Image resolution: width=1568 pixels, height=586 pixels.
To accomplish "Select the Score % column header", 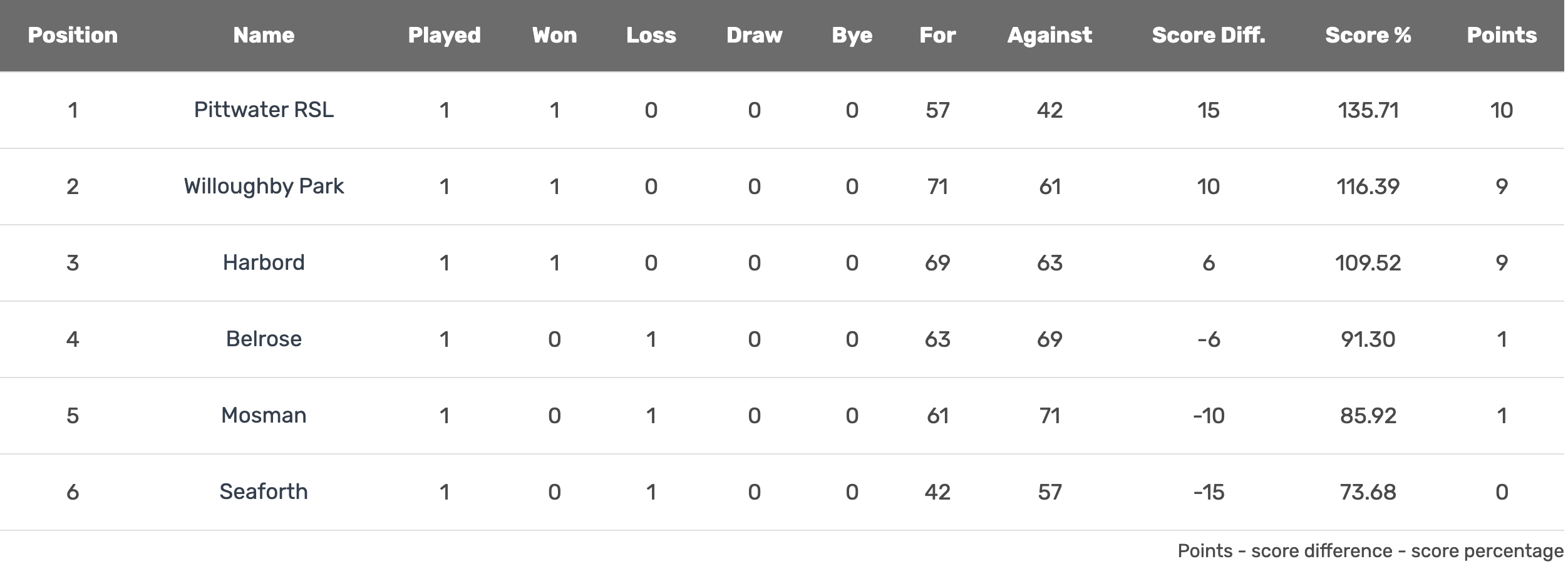I will tap(1368, 35).
